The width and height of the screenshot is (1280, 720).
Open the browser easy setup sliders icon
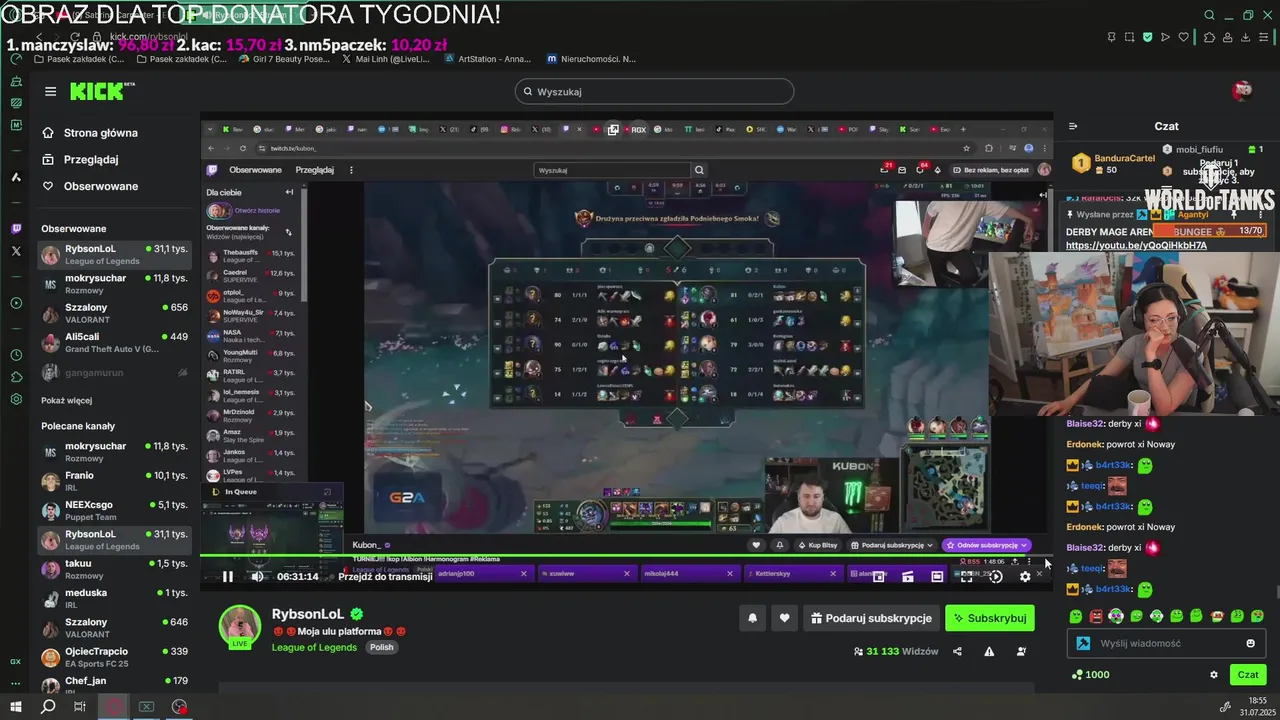[x=1265, y=37]
